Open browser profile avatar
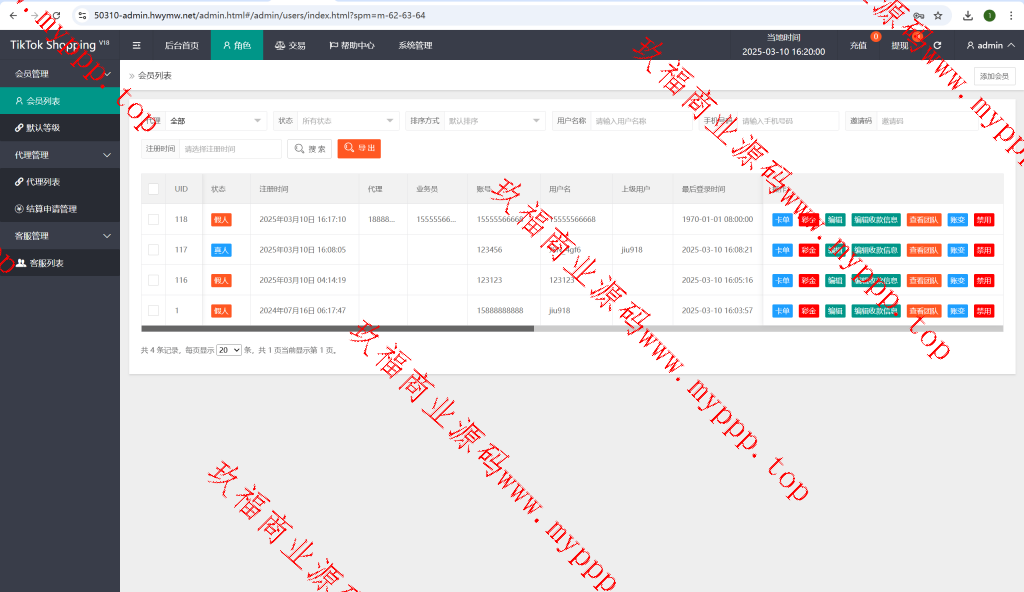This screenshot has width=1024, height=592. [989, 15]
